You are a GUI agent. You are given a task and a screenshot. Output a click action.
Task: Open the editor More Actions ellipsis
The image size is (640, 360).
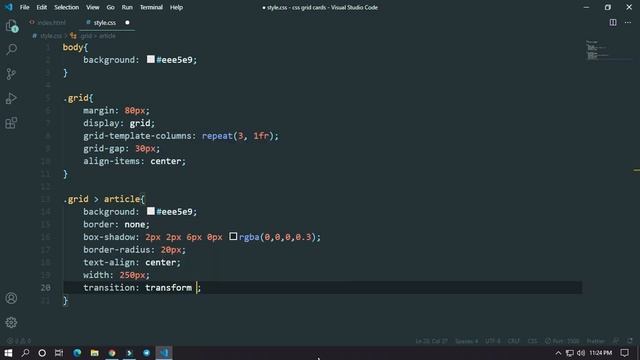pos(628,22)
